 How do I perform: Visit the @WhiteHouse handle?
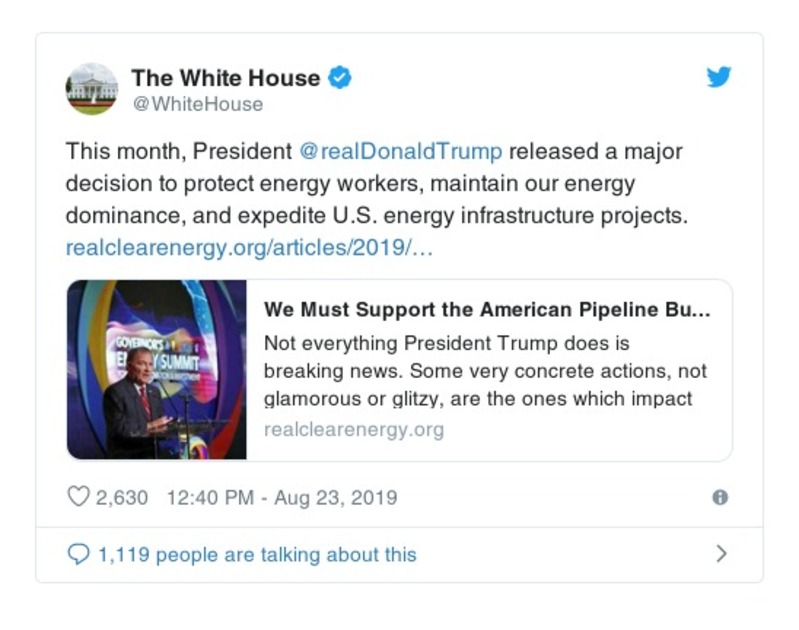(x=197, y=104)
